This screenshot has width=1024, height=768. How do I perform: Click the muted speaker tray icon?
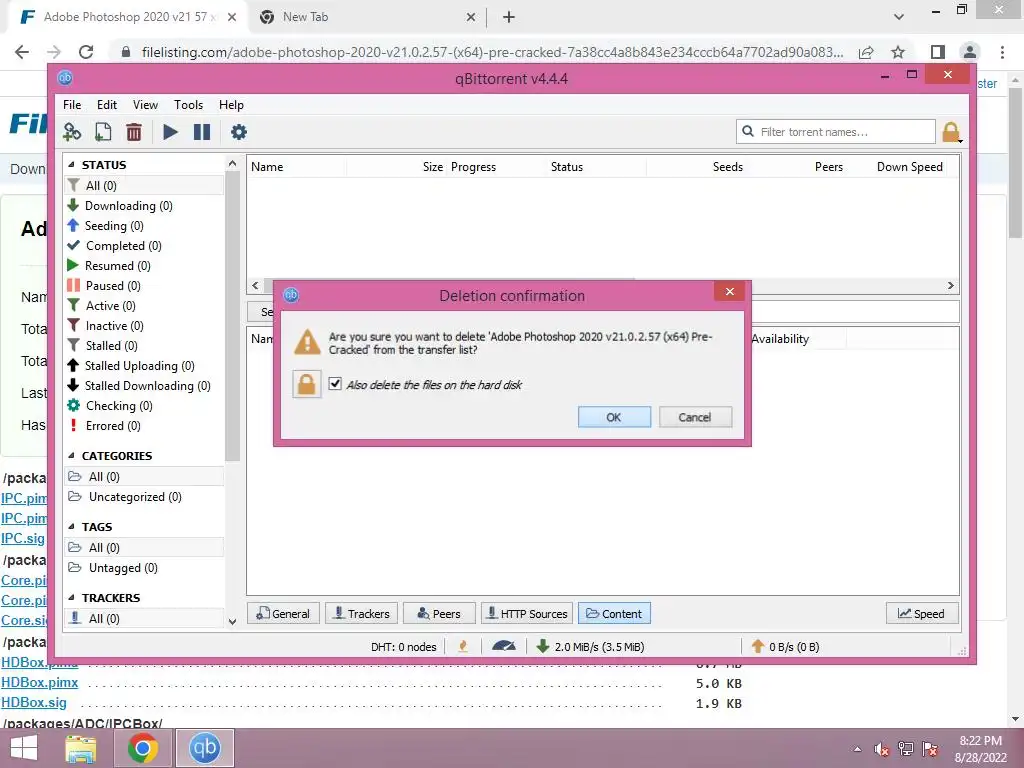tap(882, 749)
